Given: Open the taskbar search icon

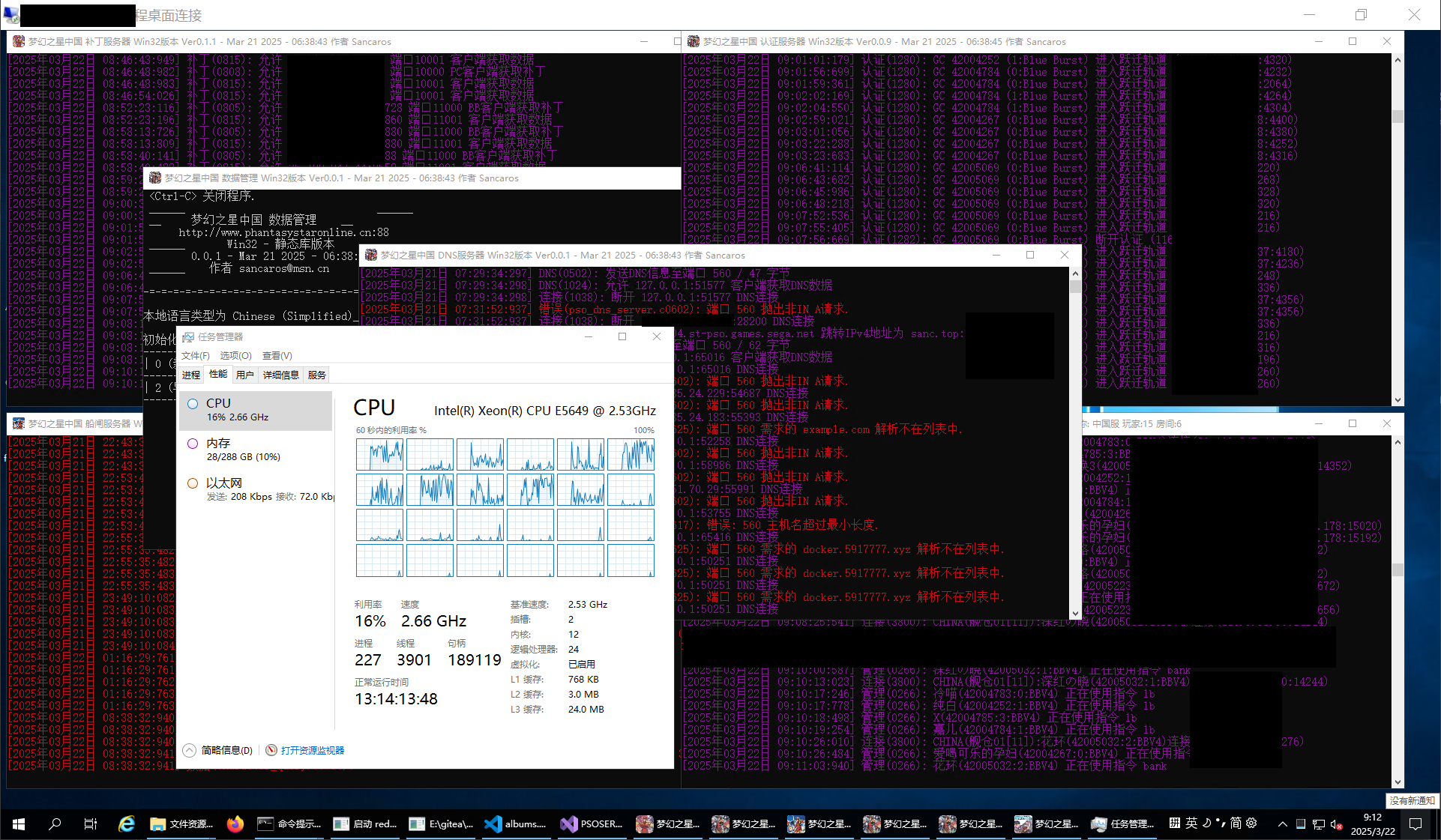Looking at the screenshot, I should (x=55, y=824).
